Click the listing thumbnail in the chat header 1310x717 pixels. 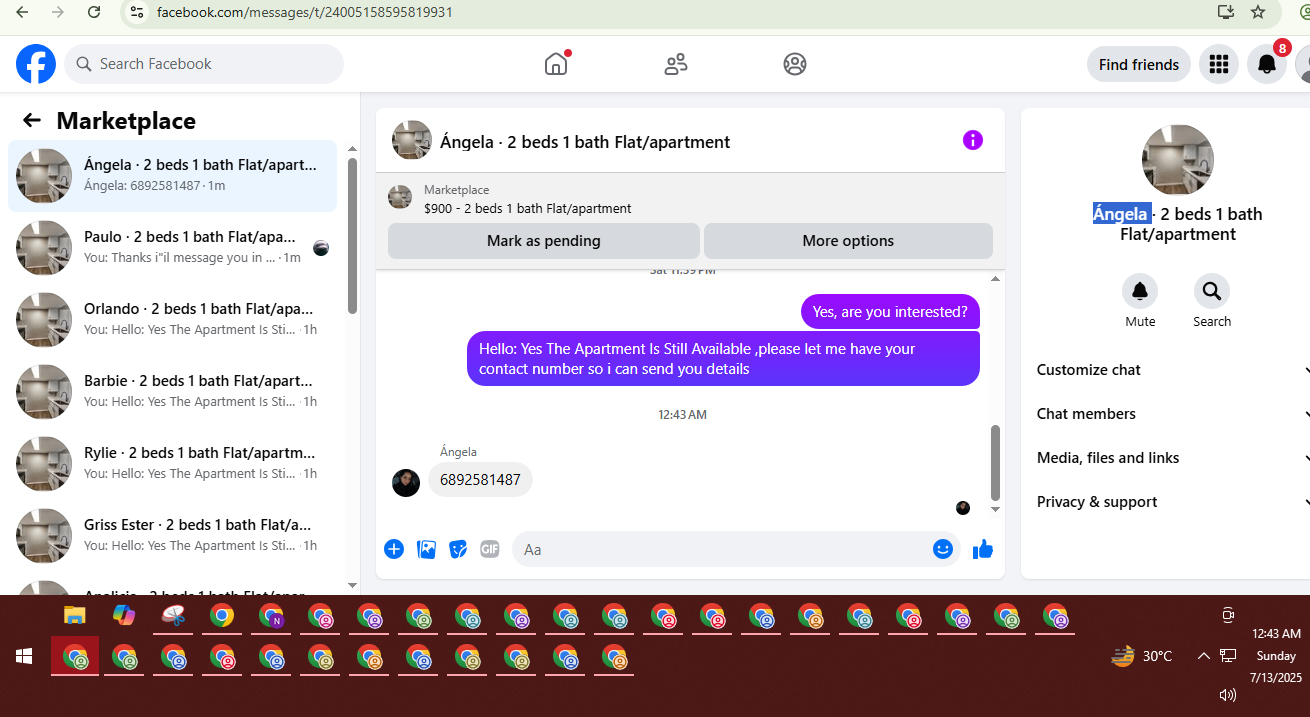(x=412, y=141)
